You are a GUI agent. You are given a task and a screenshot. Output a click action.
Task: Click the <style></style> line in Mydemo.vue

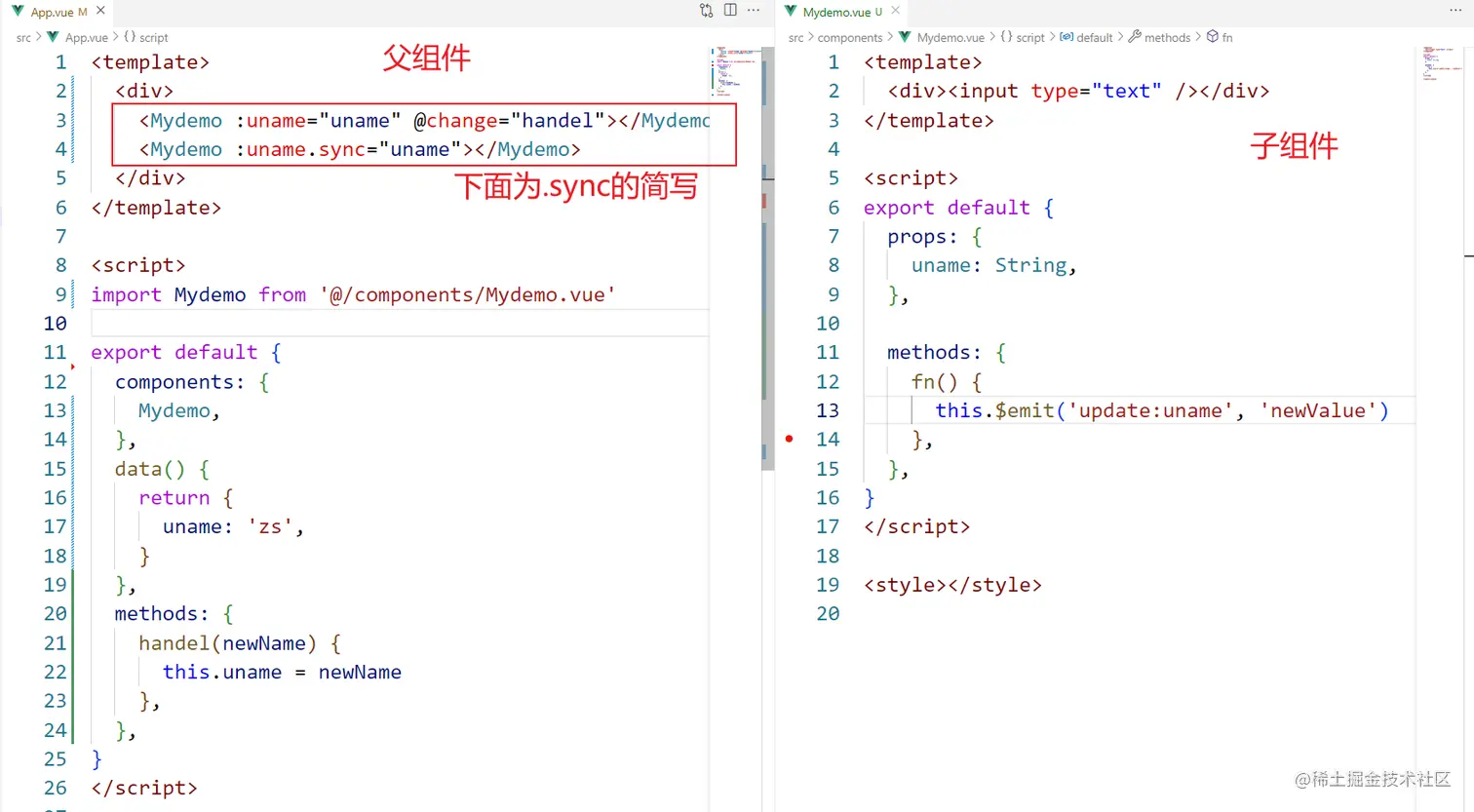[952, 585]
